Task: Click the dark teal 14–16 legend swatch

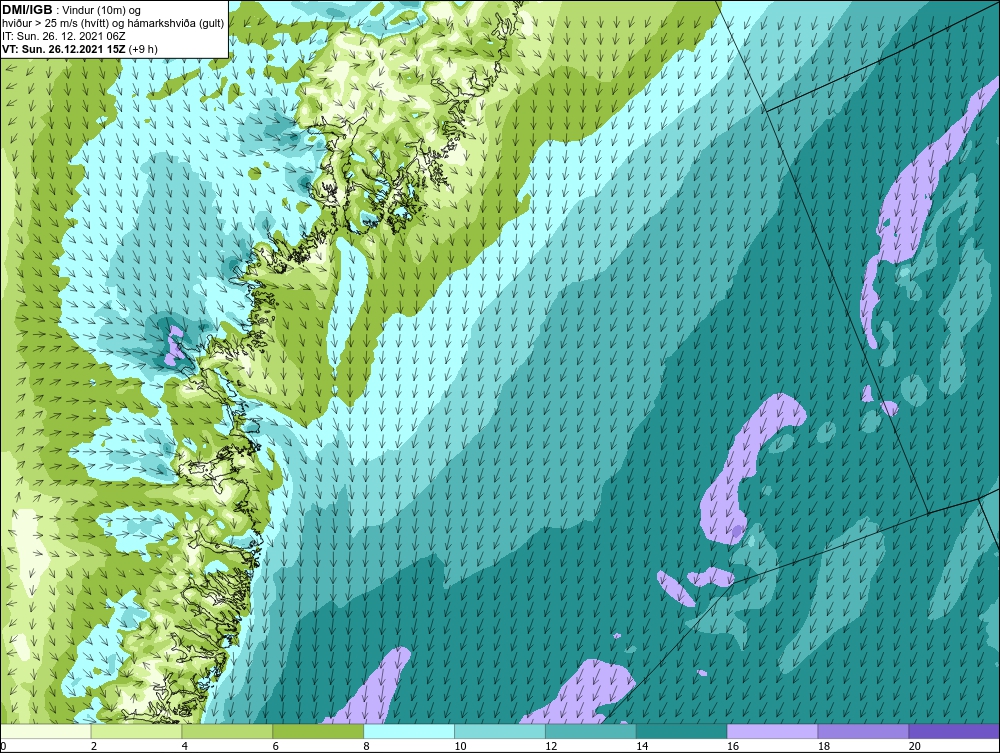Action: tap(681, 731)
